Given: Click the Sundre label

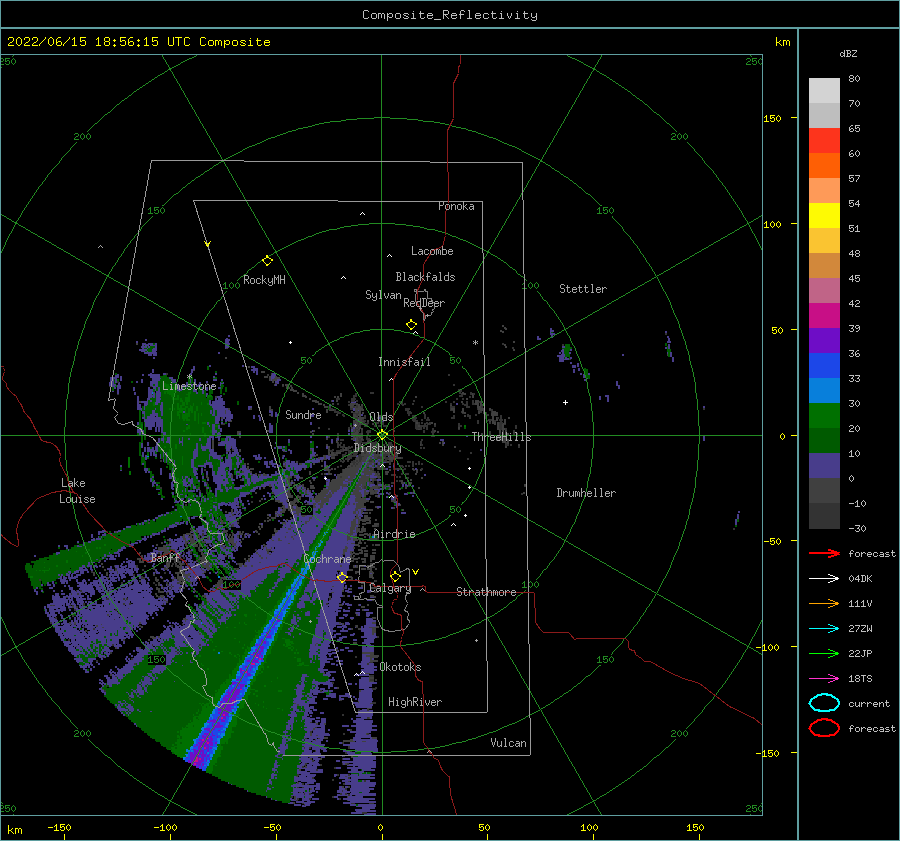Looking at the screenshot, I should point(303,414).
